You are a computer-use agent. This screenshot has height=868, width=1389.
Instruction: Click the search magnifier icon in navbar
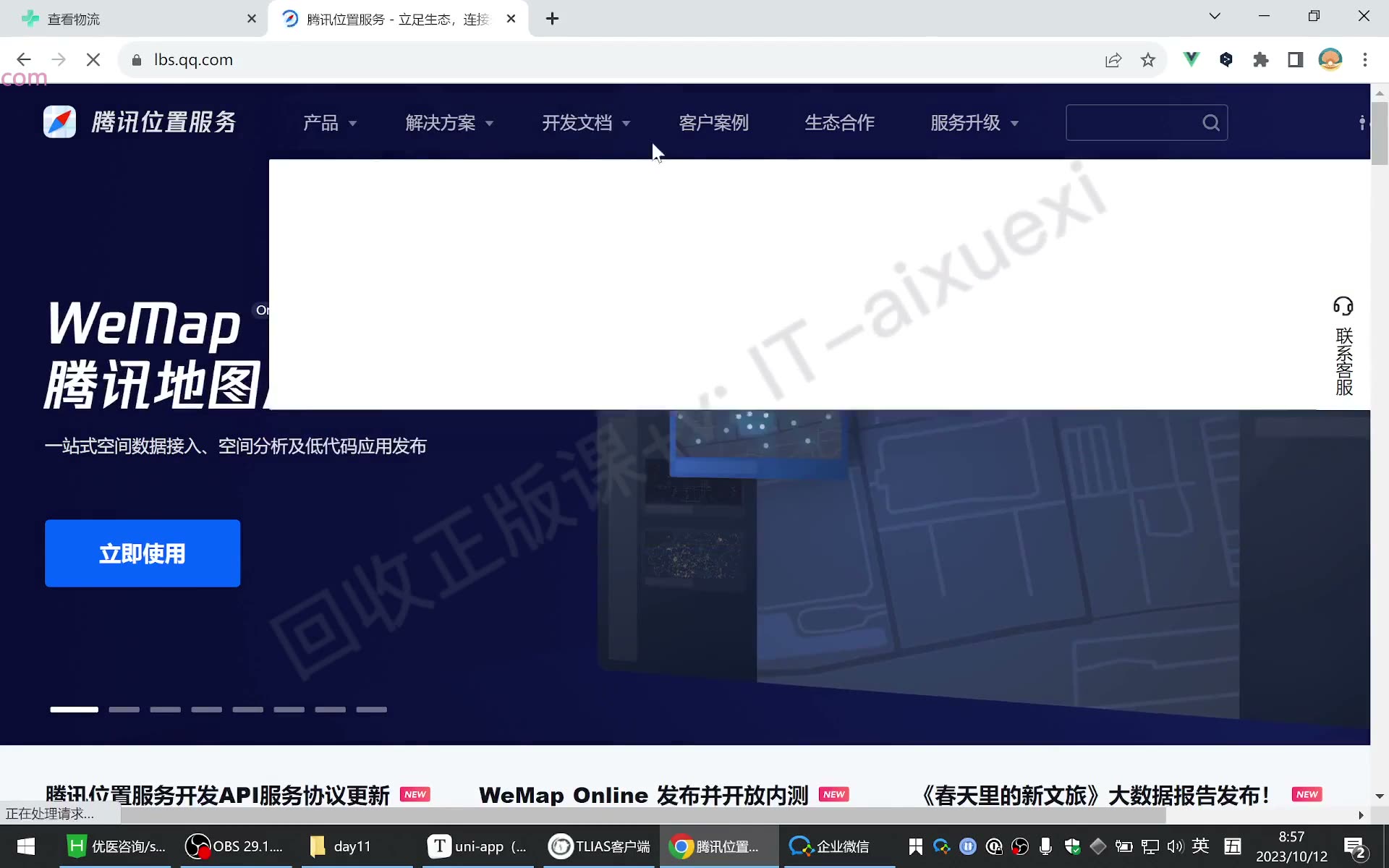(1211, 123)
